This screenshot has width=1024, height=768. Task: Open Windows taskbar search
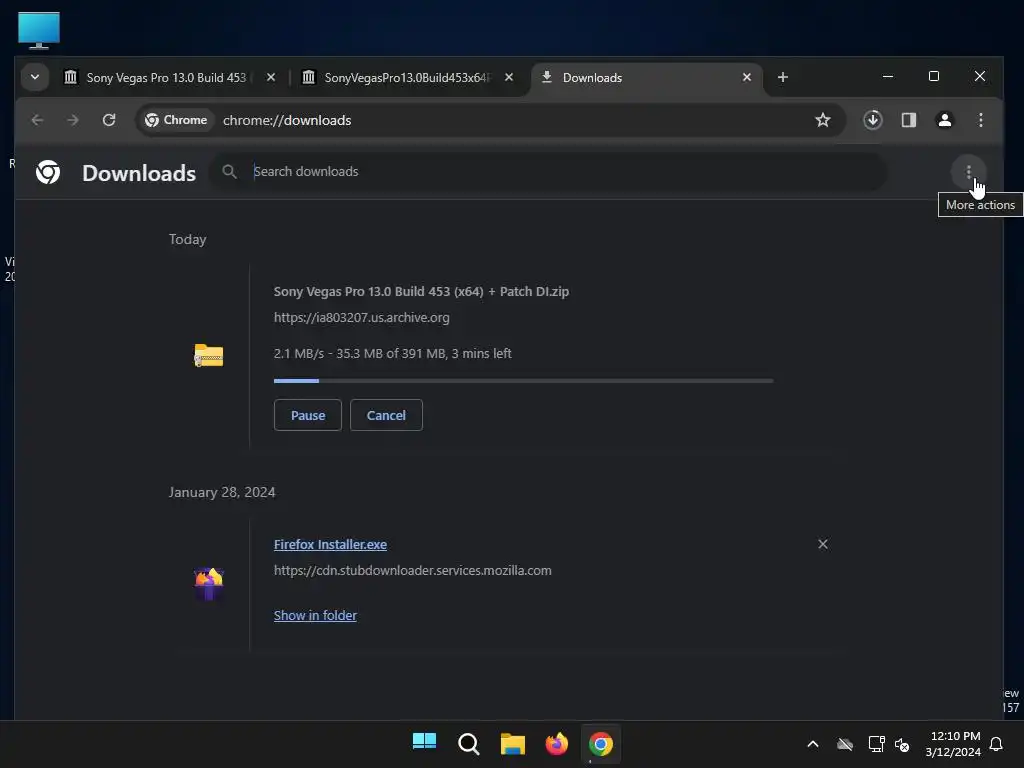[468, 744]
